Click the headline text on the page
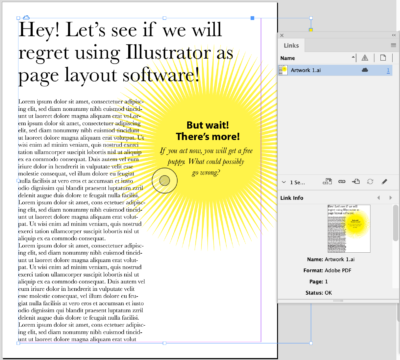Image resolution: width=400 pixels, height=360 pixels. (126, 52)
